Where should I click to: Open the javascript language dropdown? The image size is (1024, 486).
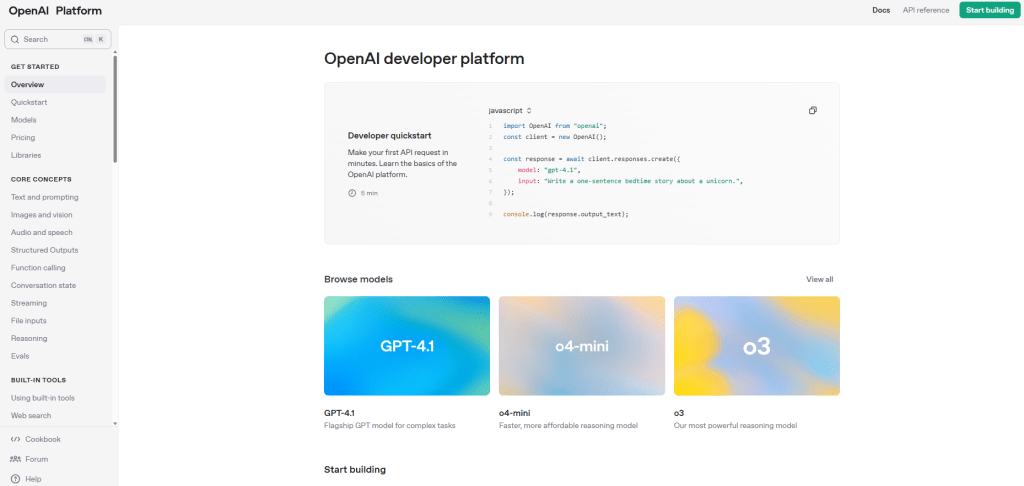(x=510, y=110)
